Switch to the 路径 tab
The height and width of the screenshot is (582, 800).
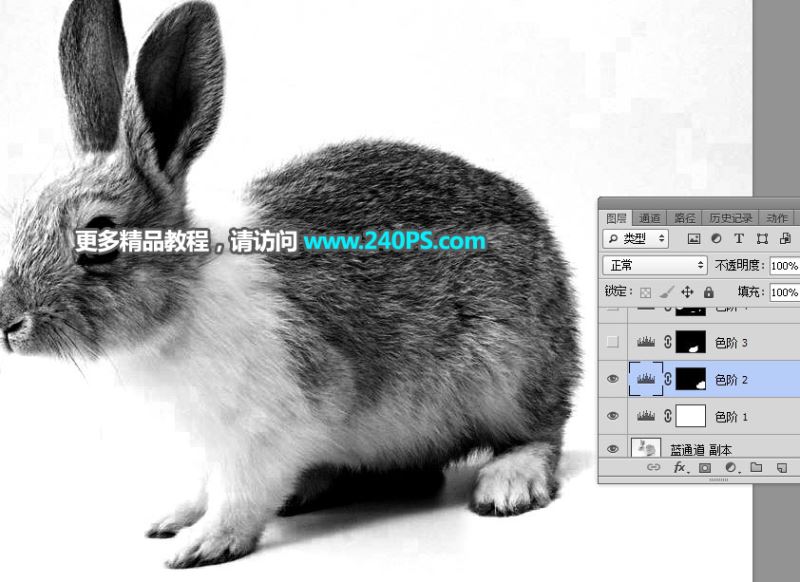[684, 218]
